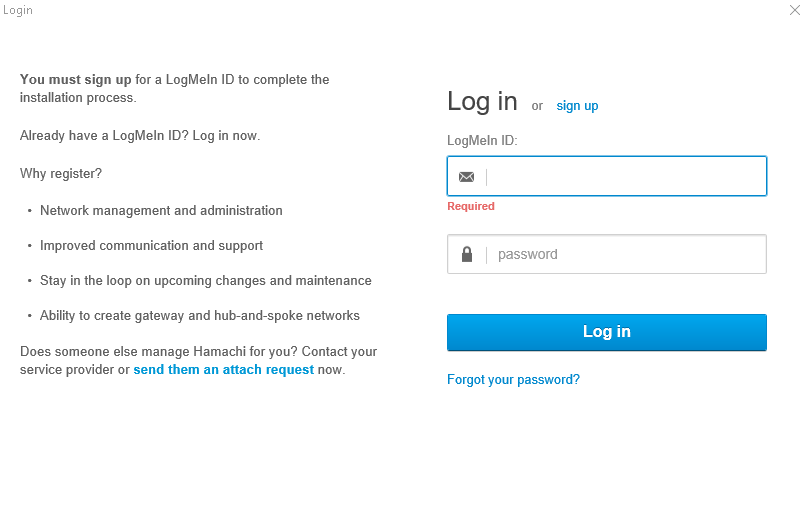The image size is (808, 519).
Task: Click the bold You must sign up text
Action: click(75, 80)
